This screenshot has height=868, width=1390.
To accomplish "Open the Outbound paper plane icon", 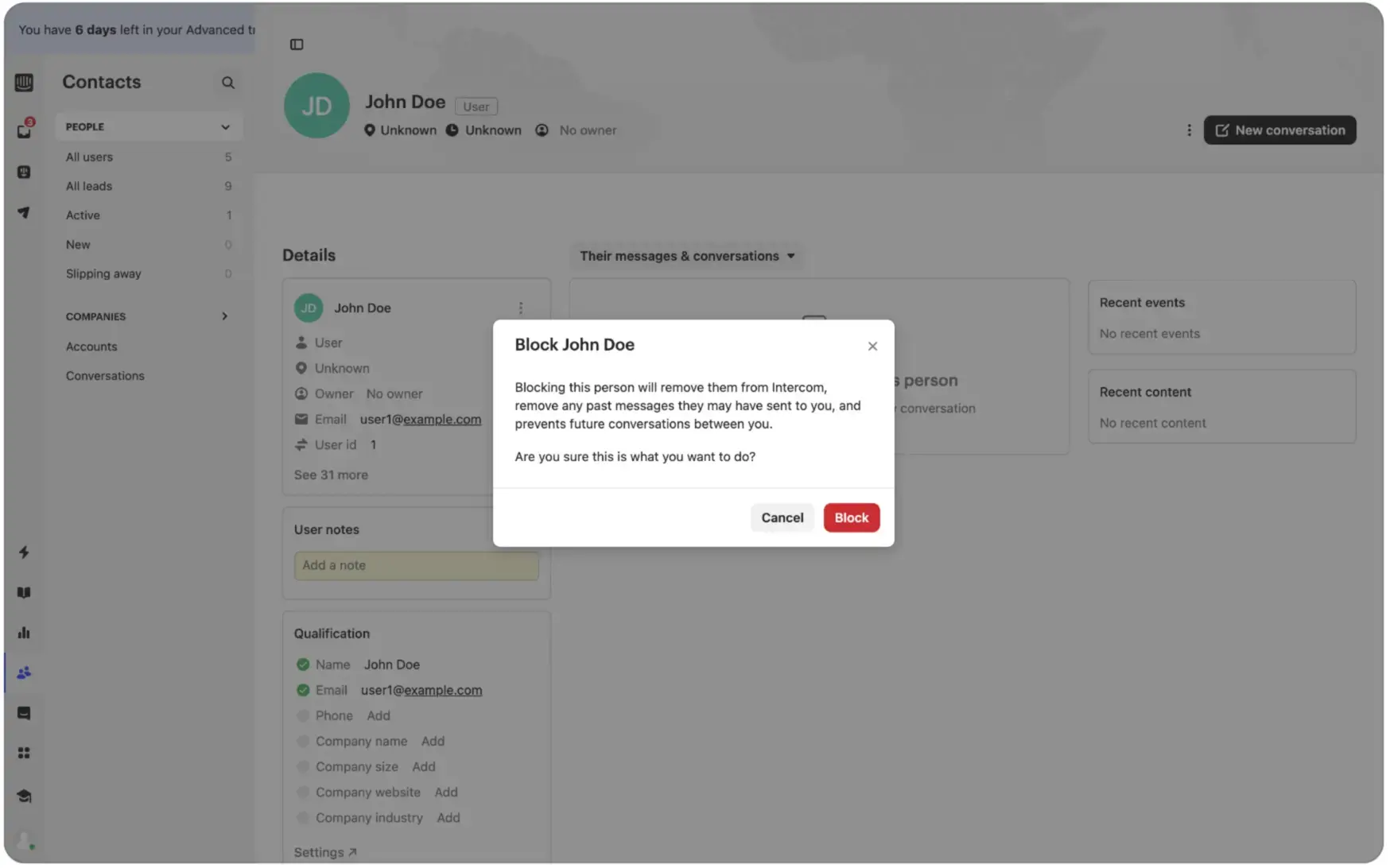I will pyautogui.click(x=24, y=212).
